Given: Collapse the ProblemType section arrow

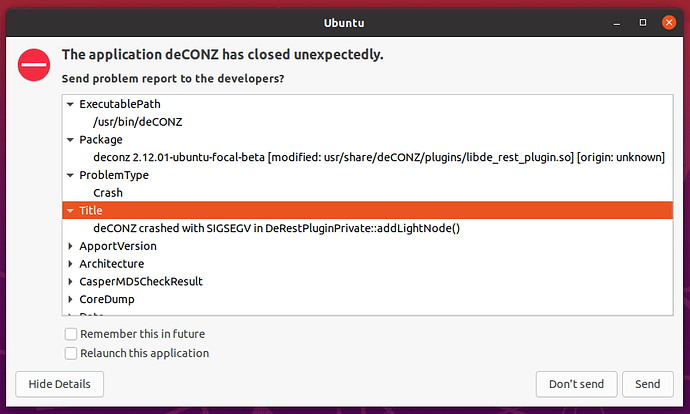Looking at the screenshot, I should pos(70,175).
